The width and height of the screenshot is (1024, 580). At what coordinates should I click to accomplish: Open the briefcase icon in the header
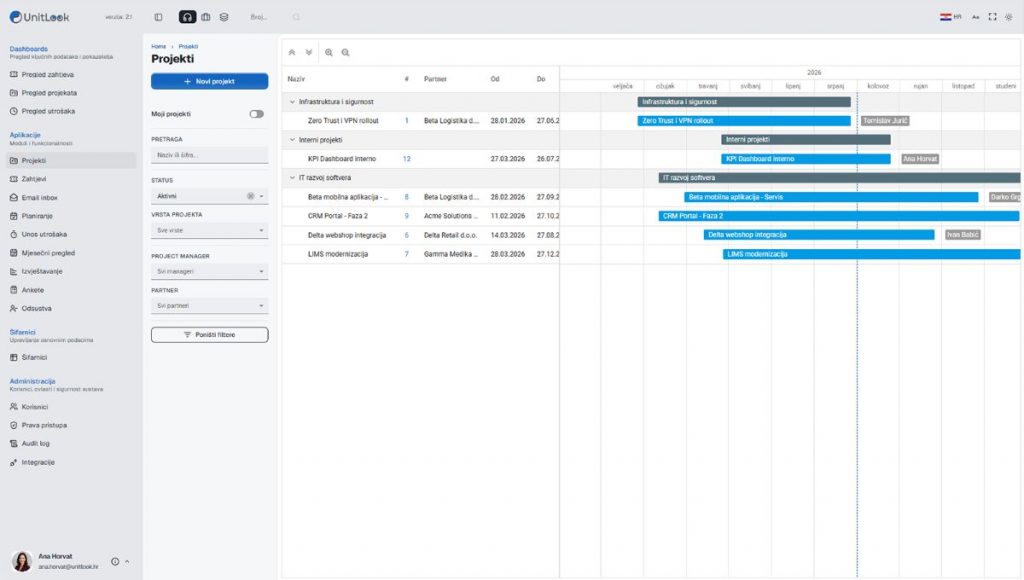(206, 17)
